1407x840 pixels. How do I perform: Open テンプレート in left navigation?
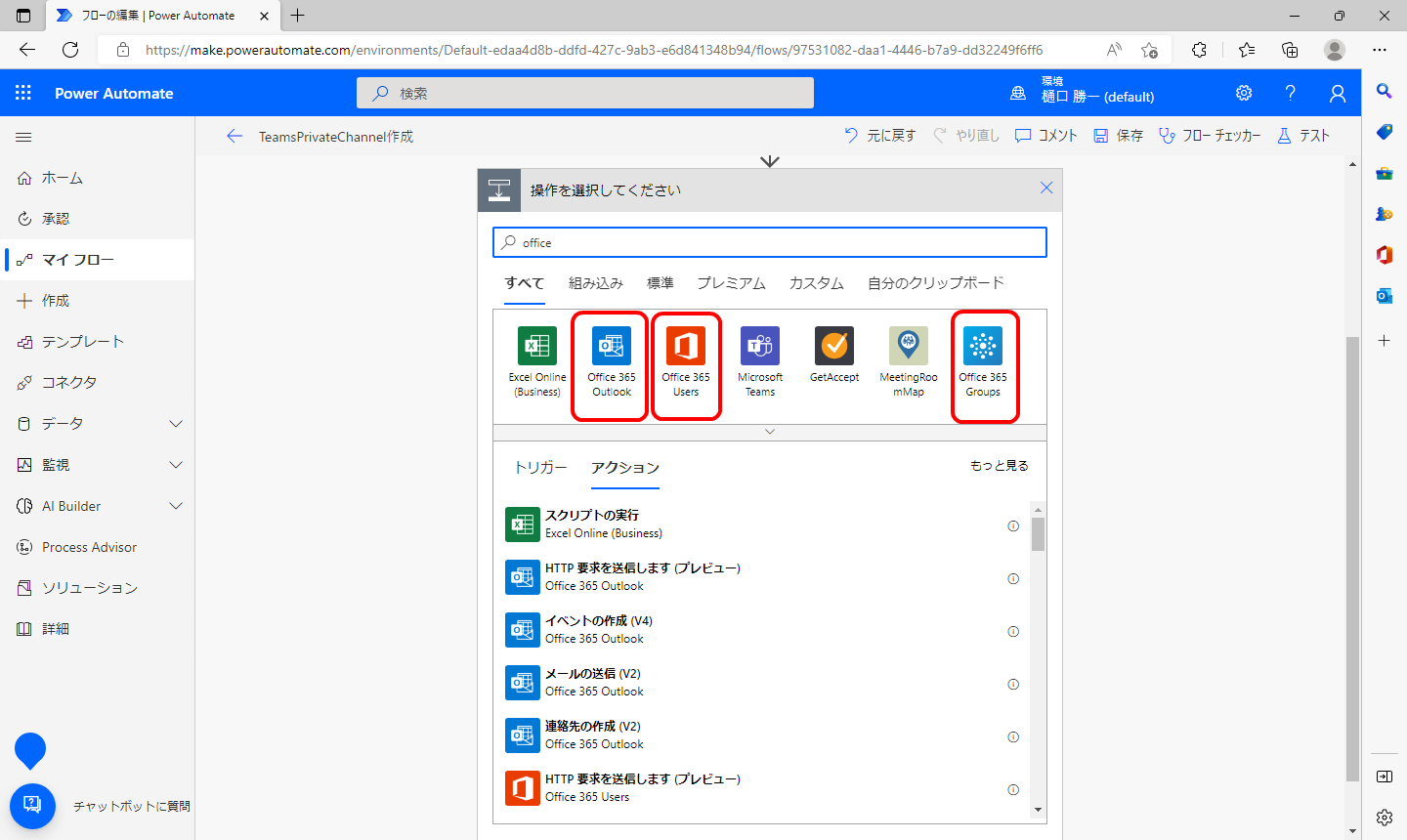pos(97,342)
